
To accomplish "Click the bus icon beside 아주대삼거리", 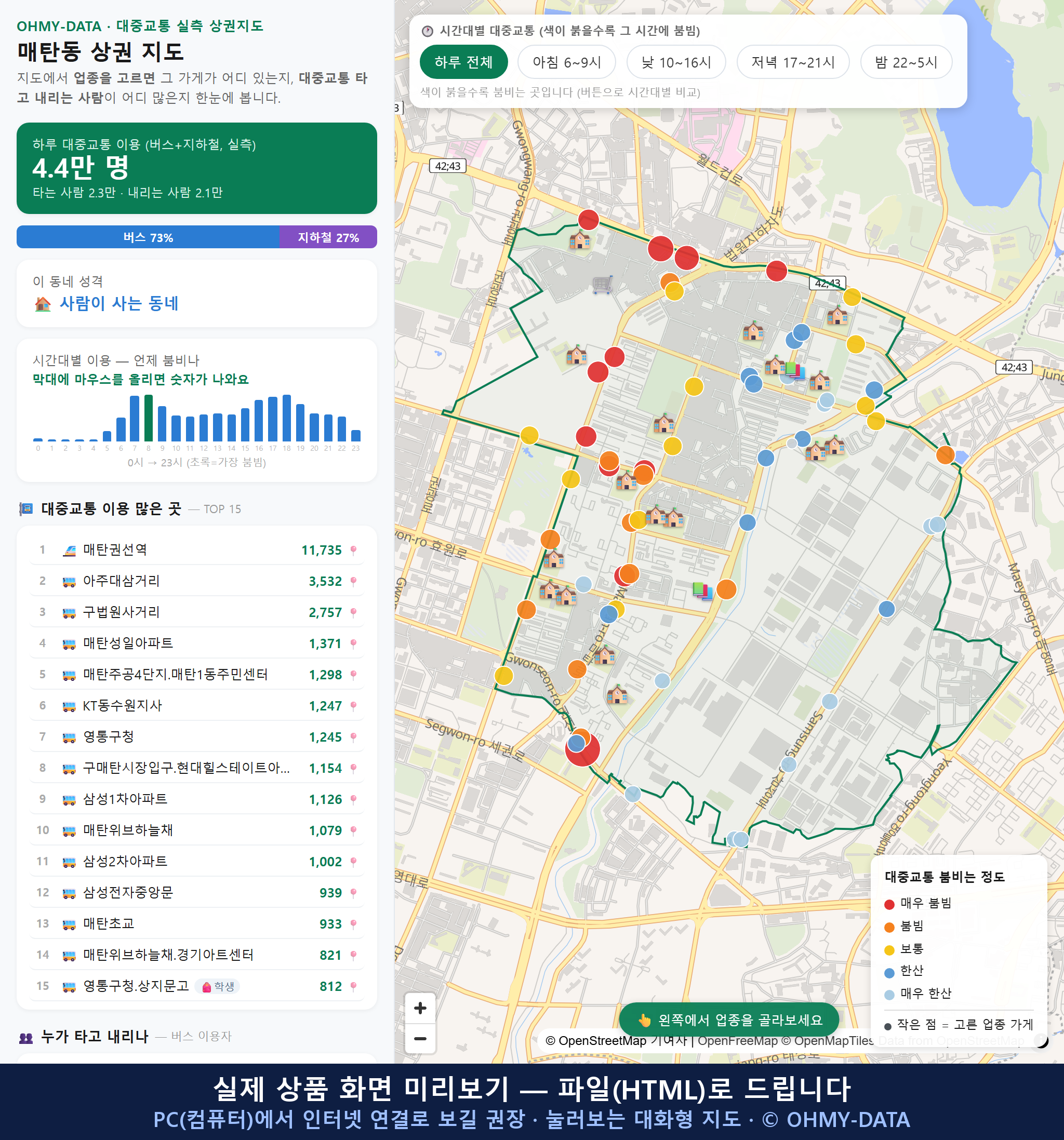I will point(69,582).
